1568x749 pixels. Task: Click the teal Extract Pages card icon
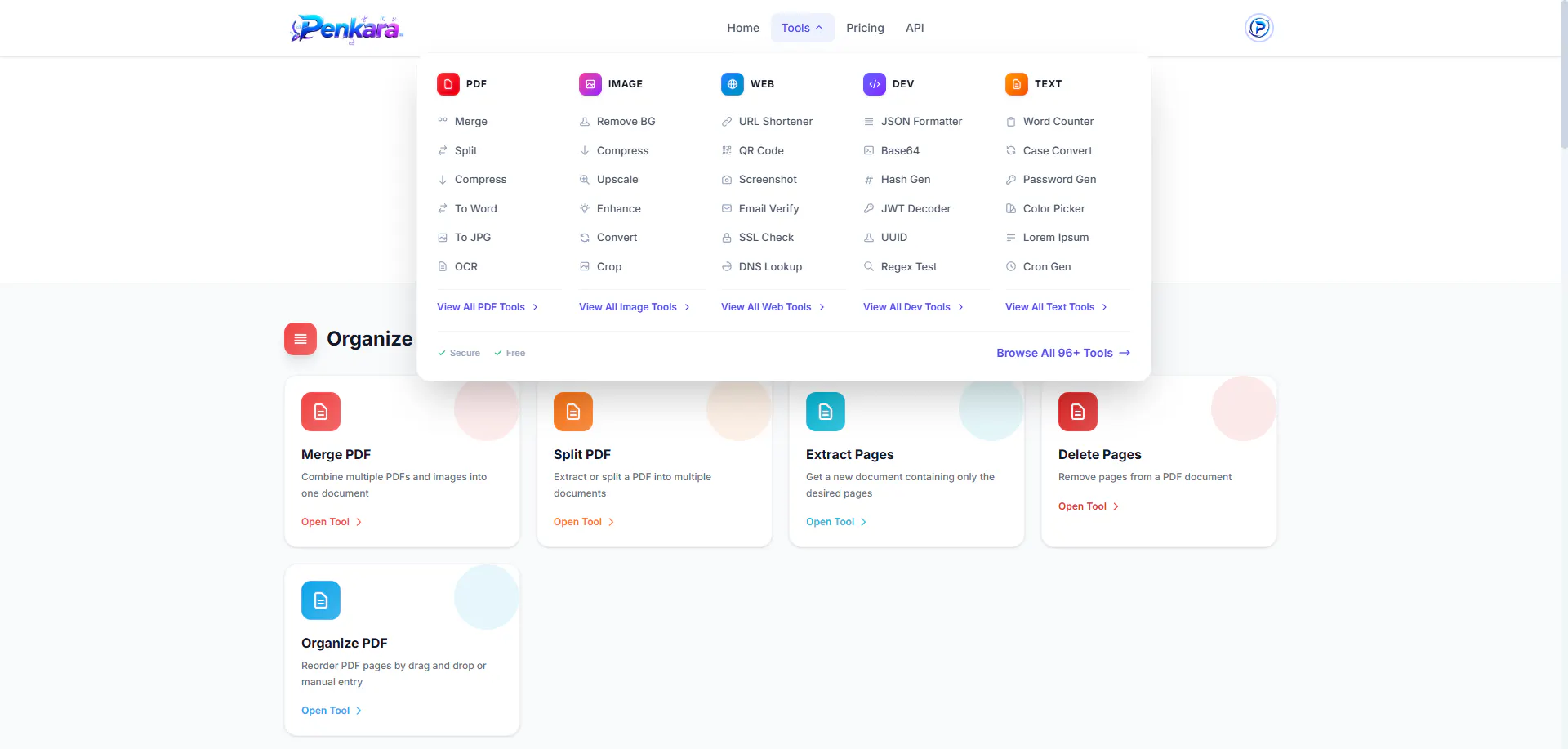pos(826,412)
